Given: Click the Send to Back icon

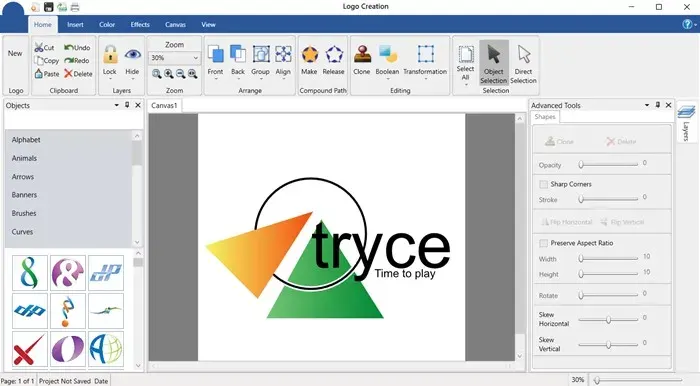Looking at the screenshot, I should [238, 54].
